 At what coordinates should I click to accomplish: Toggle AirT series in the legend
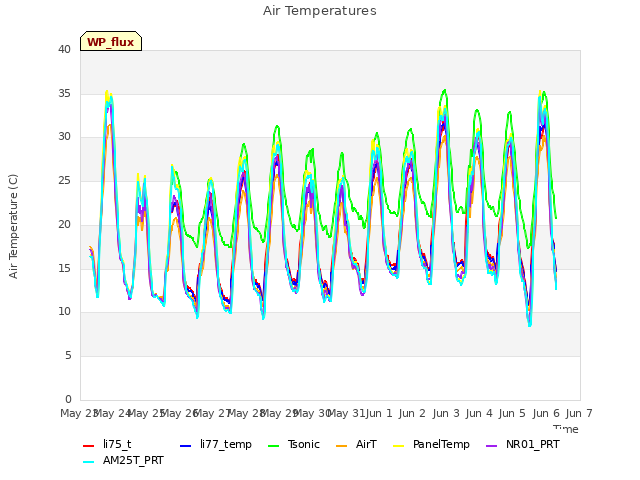point(356,444)
